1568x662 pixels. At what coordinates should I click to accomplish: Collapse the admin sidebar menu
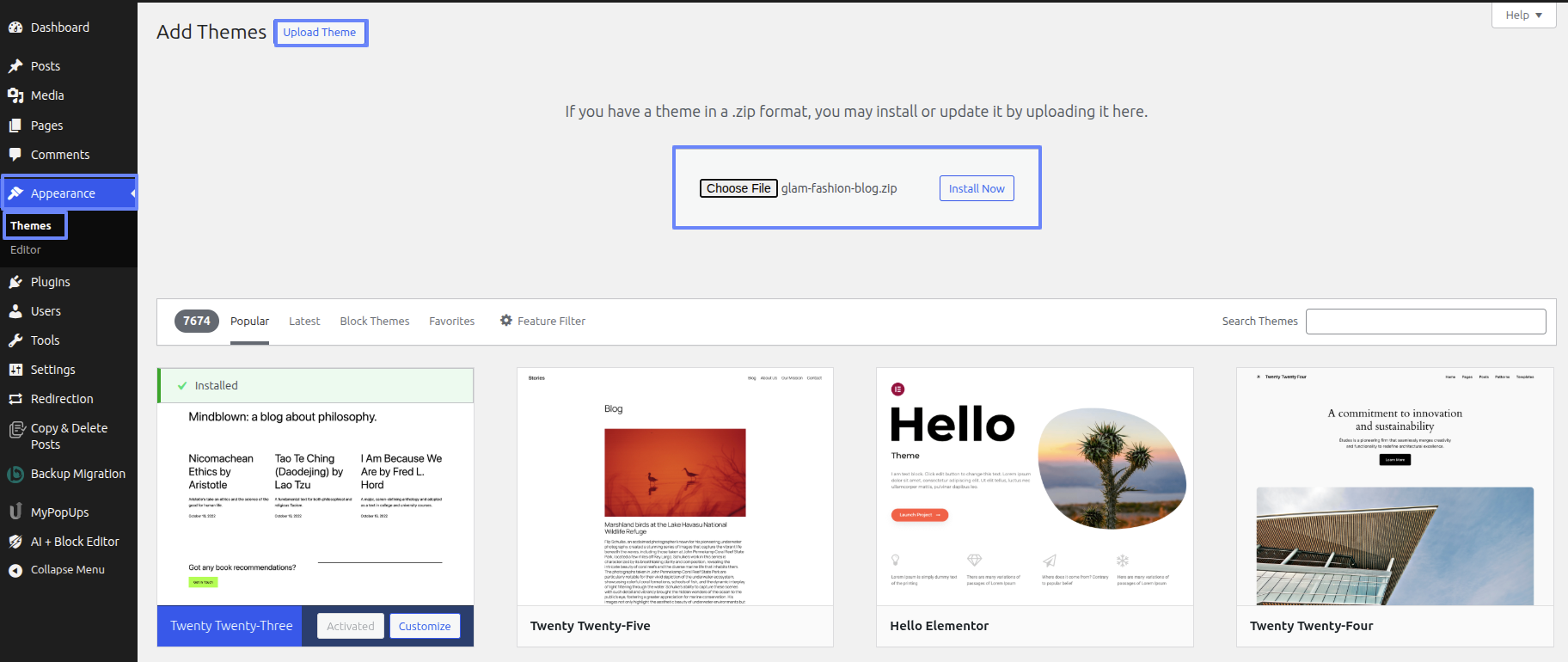click(67, 570)
